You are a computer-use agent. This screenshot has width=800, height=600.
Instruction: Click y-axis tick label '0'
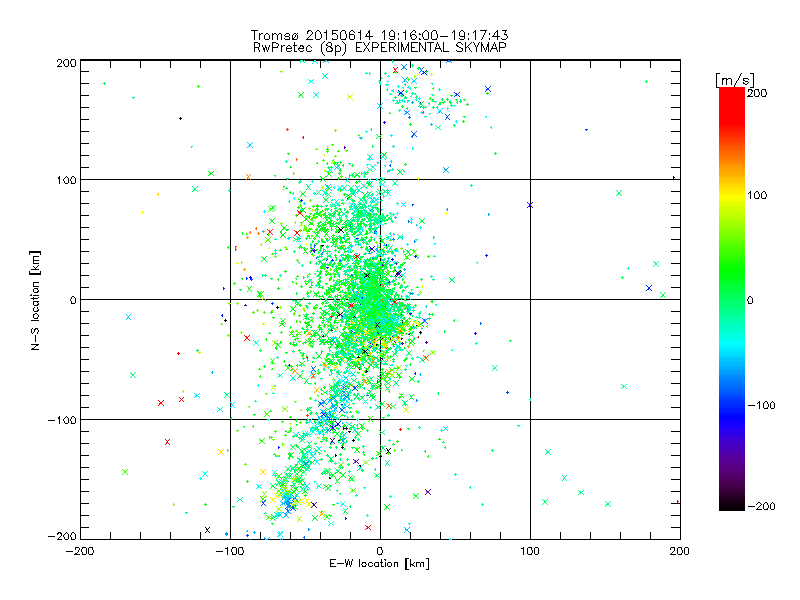coord(73,300)
